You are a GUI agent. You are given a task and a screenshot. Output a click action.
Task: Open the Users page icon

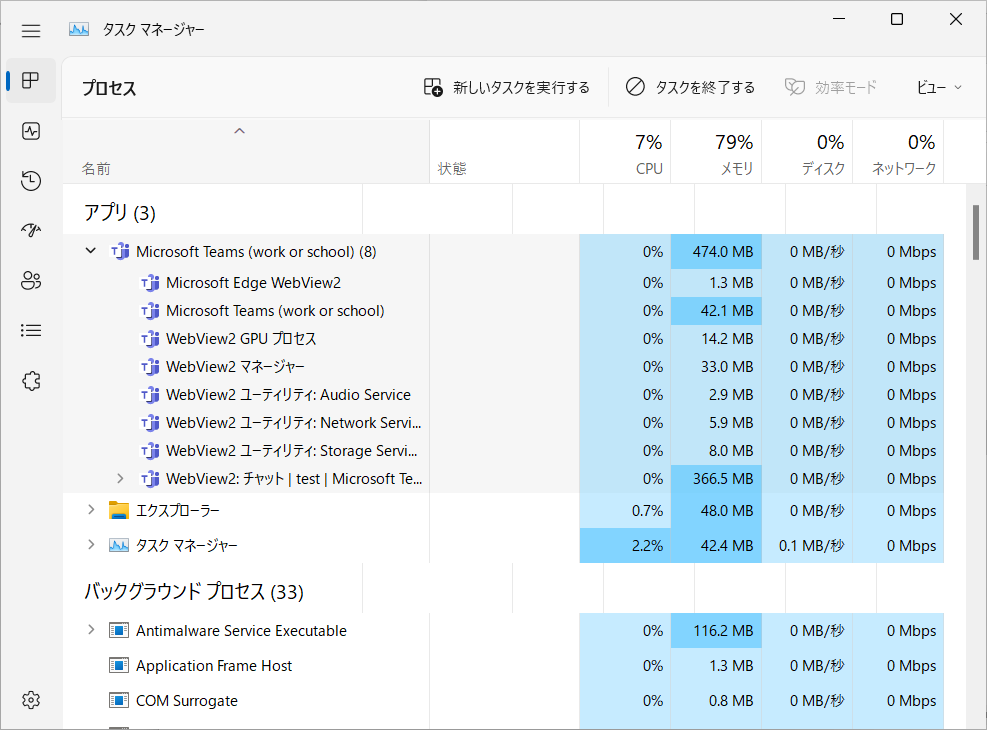[x=31, y=280]
